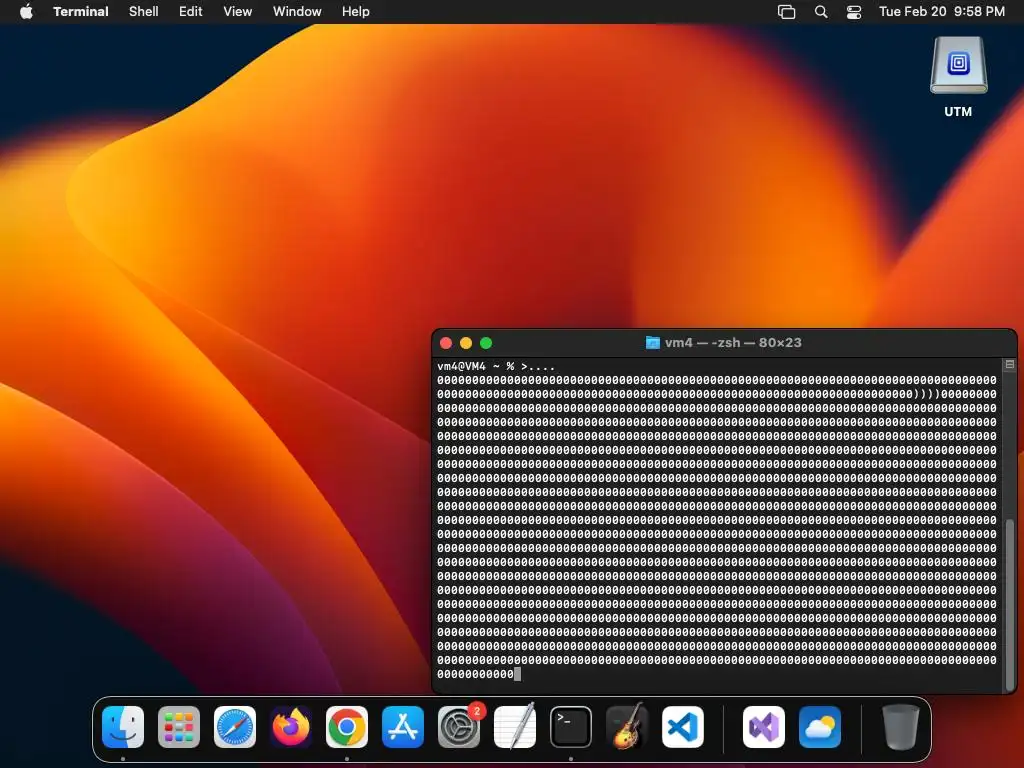The height and width of the screenshot is (768, 1024).
Task: Open the Help menu
Action: click(x=356, y=12)
